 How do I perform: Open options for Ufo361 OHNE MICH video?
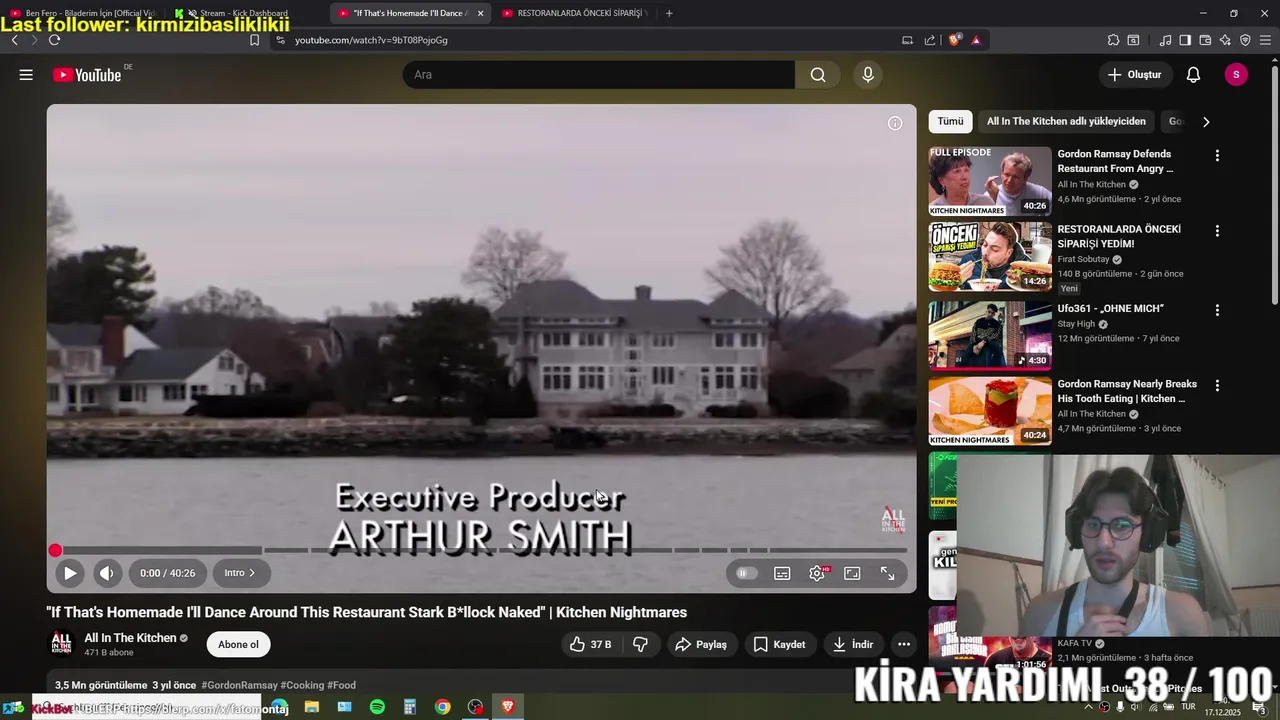coord(1217,311)
